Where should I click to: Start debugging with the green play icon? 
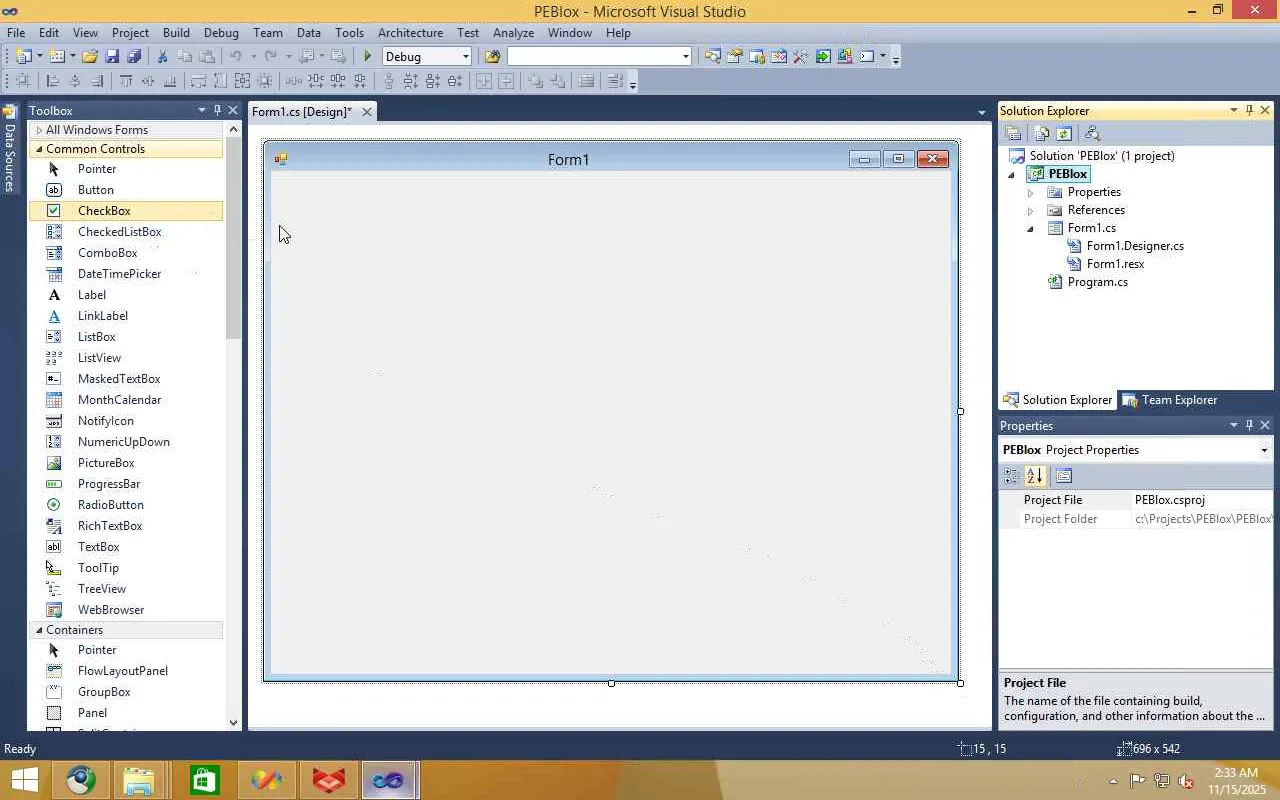(368, 57)
